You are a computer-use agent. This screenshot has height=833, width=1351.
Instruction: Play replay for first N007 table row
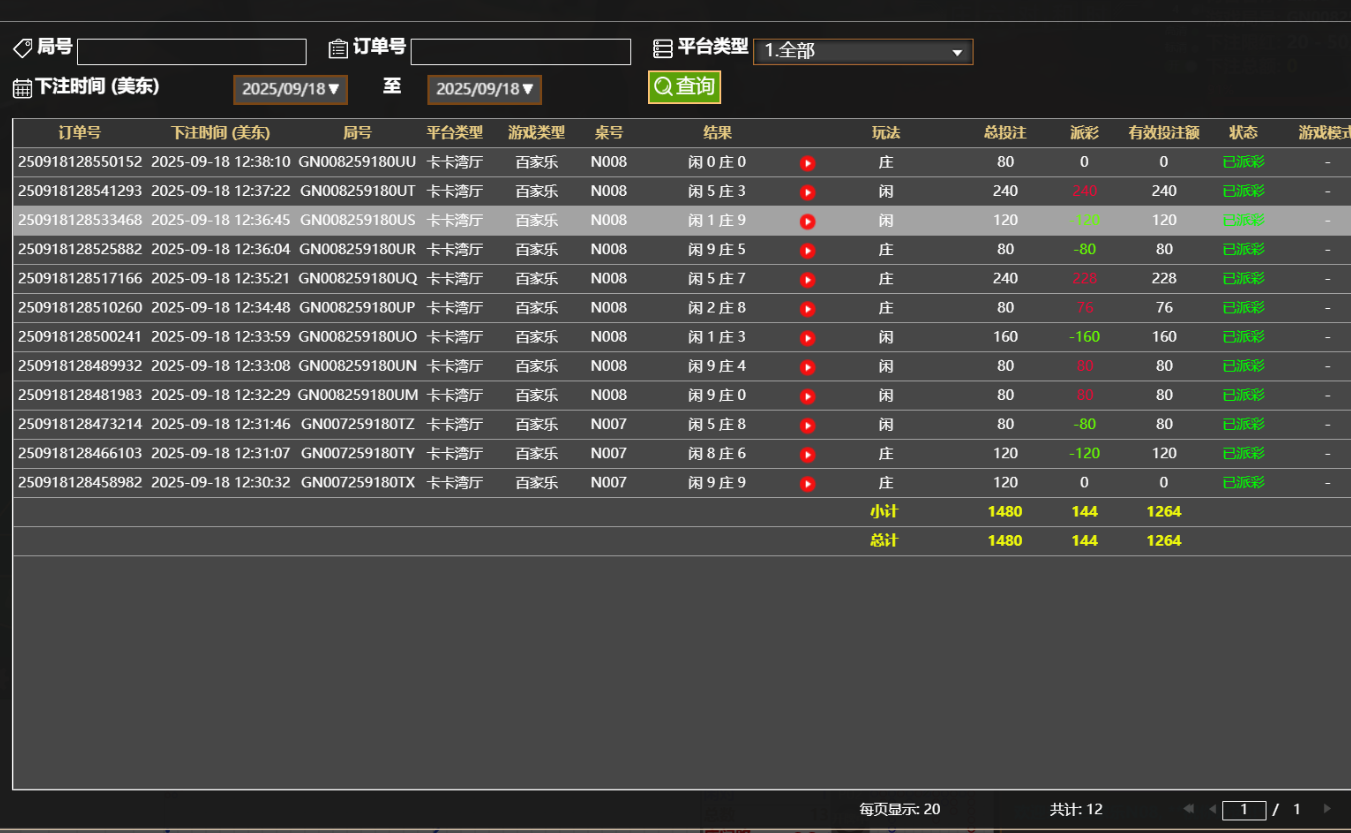coord(807,424)
